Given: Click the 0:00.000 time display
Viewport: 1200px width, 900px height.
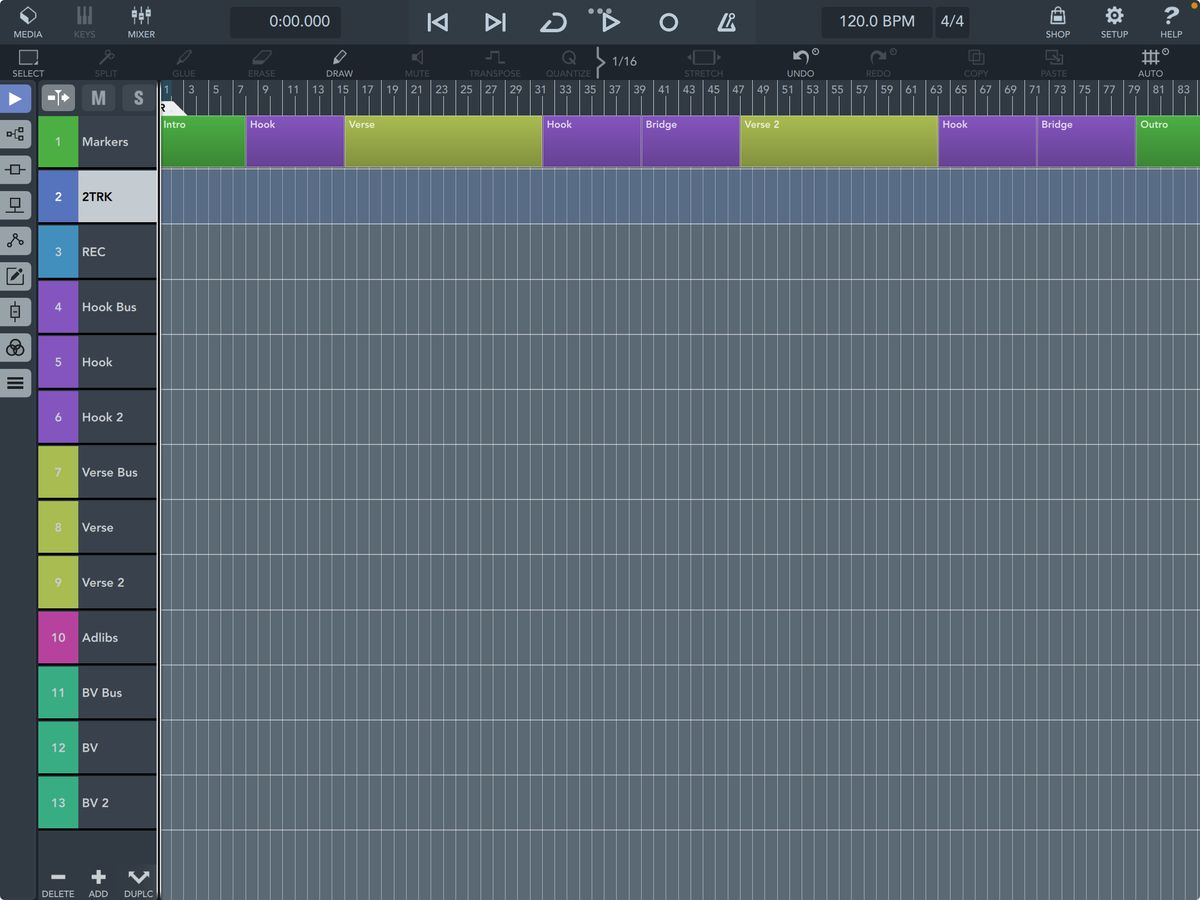Looking at the screenshot, I should 286,21.
